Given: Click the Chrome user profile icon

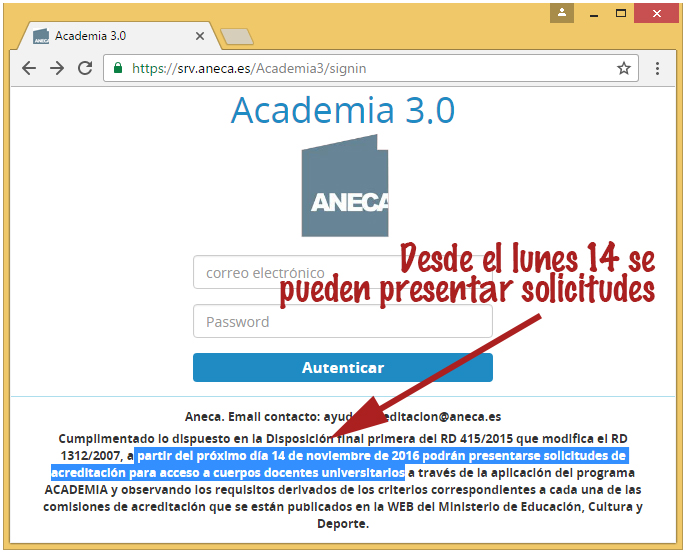Looking at the screenshot, I should (562, 13).
